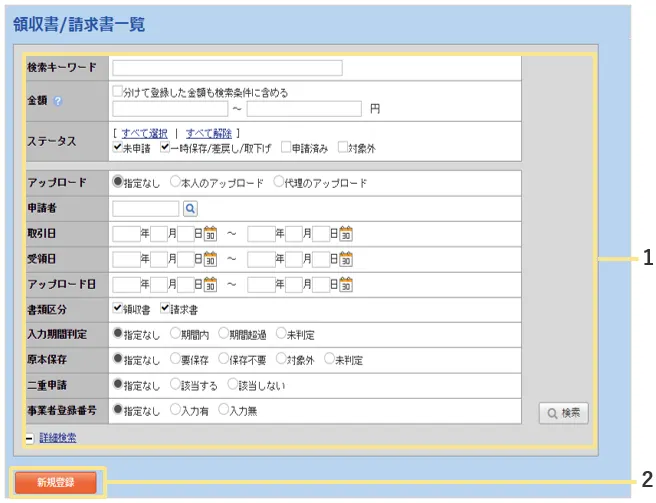The height and width of the screenshot is (503, 656).
Task: Click the すべて選択 link
Action: (144, 133)
